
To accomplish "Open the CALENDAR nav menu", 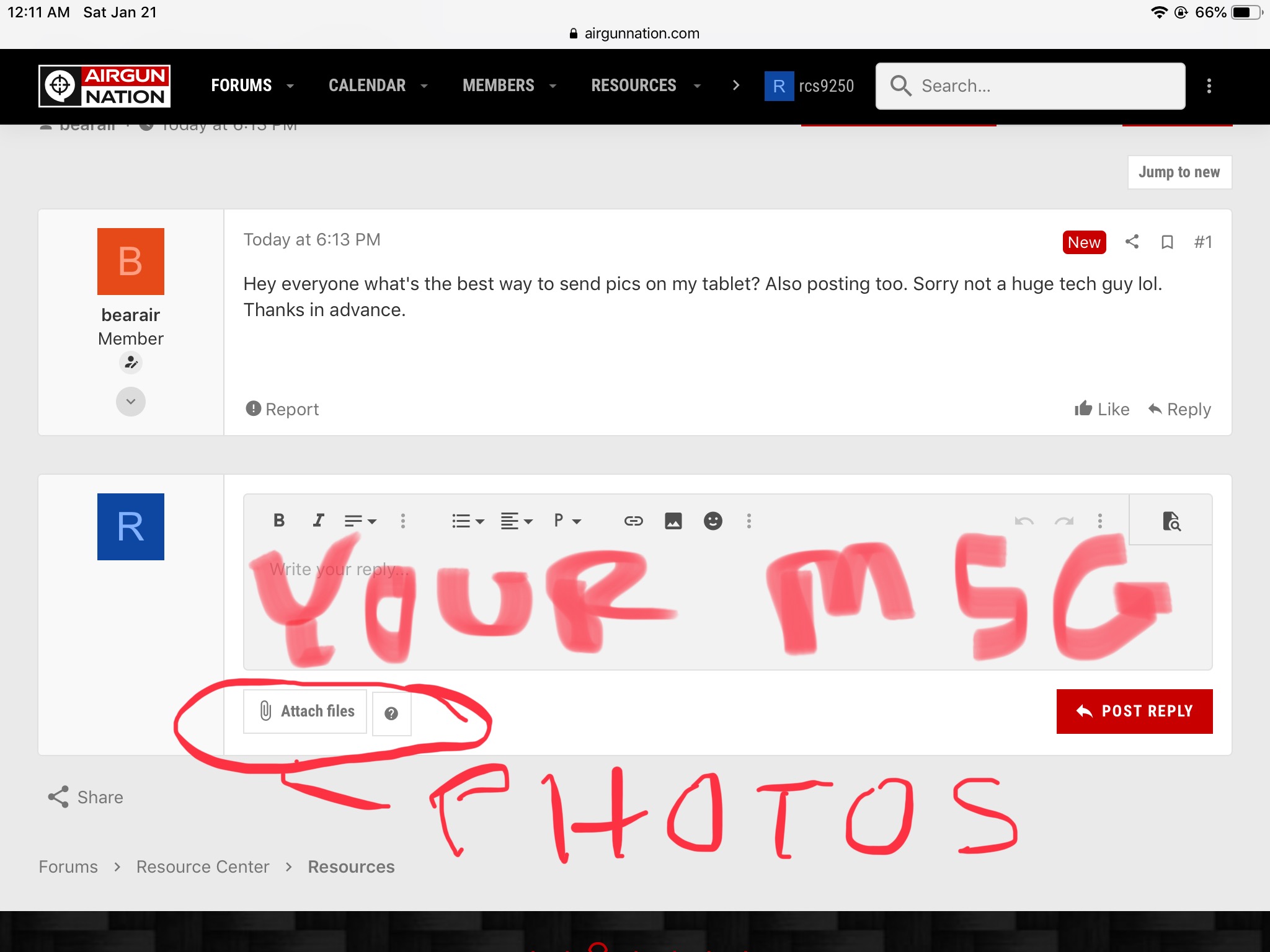I will coord(367,86).
